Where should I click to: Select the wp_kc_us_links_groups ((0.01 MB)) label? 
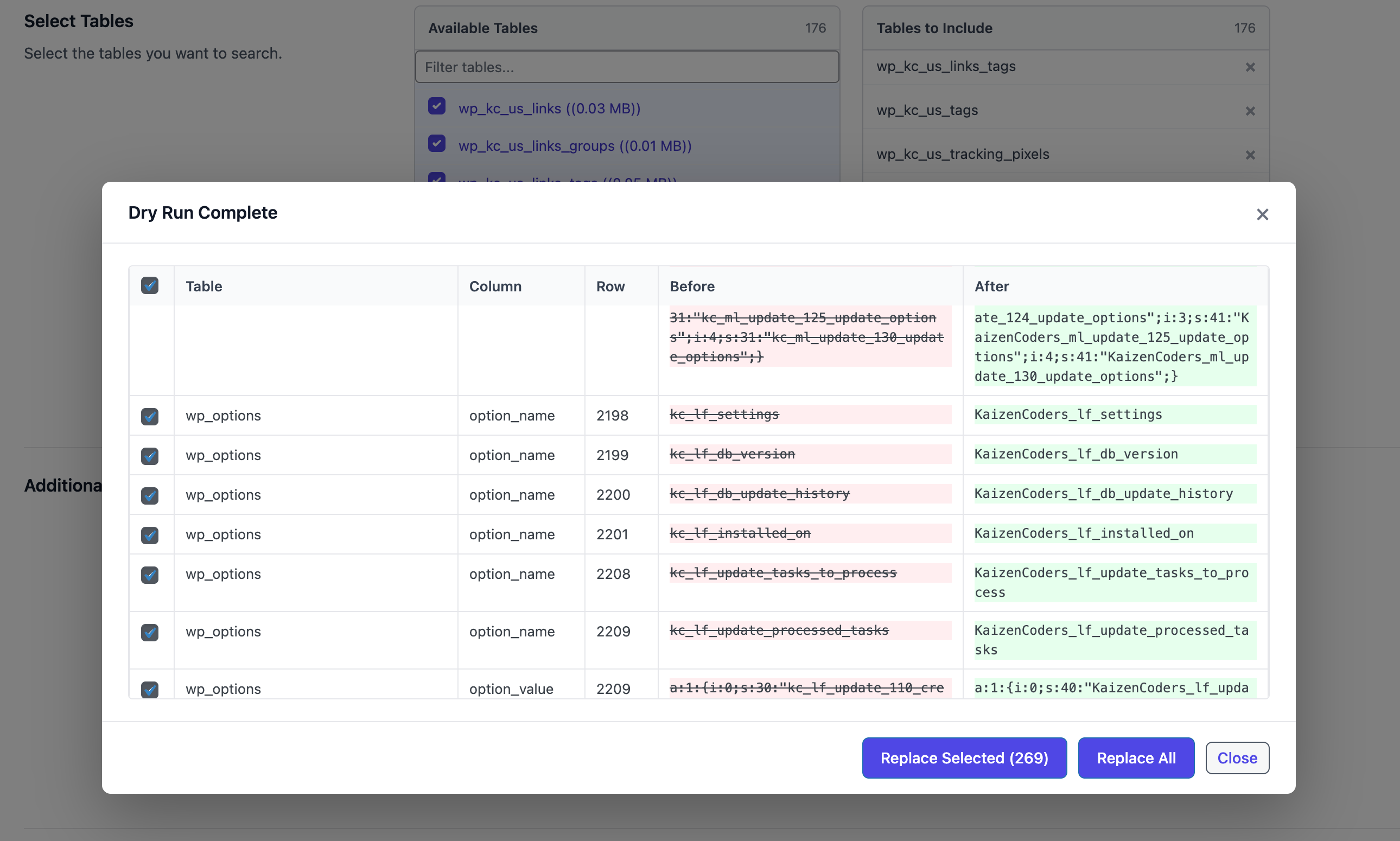pyautogui.click(x=575, y=145)
